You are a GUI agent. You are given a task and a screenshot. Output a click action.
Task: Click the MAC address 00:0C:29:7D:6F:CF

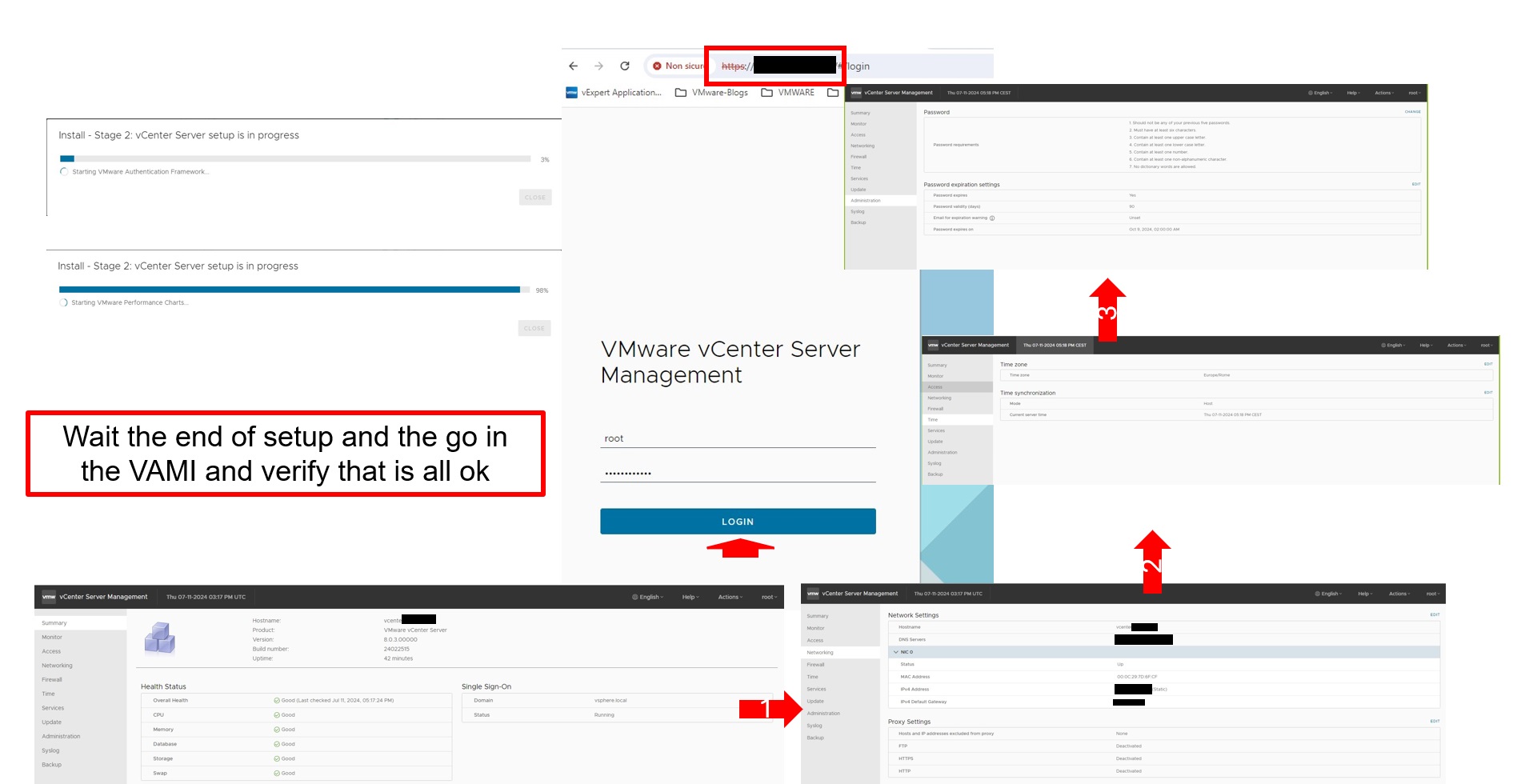pyautogui.click(x=1137, y=677)
